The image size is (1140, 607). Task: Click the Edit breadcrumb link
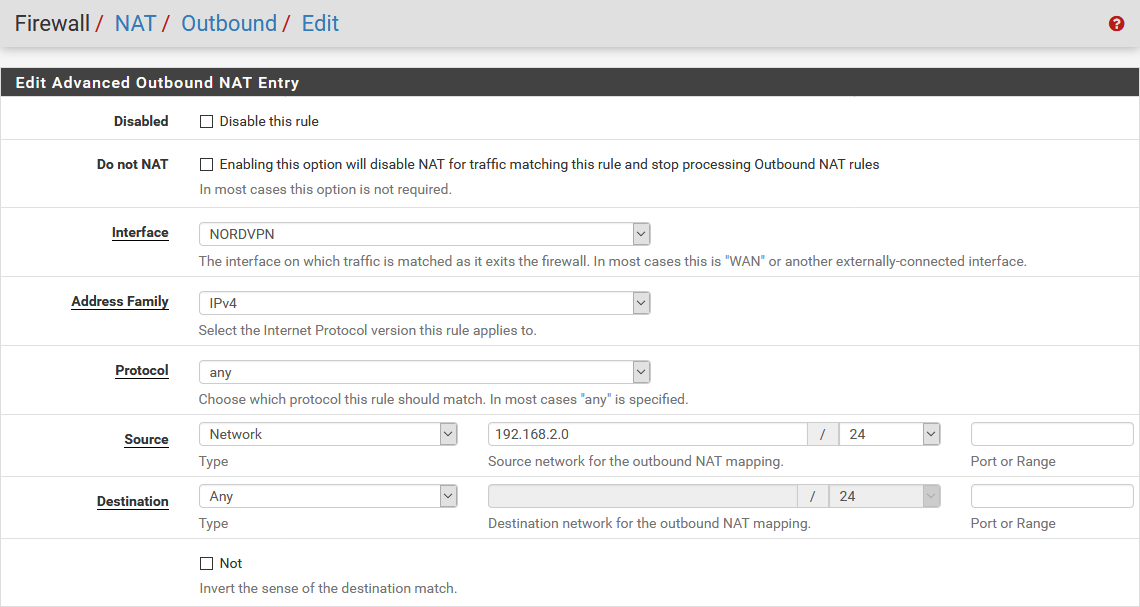tap(320, 24)
